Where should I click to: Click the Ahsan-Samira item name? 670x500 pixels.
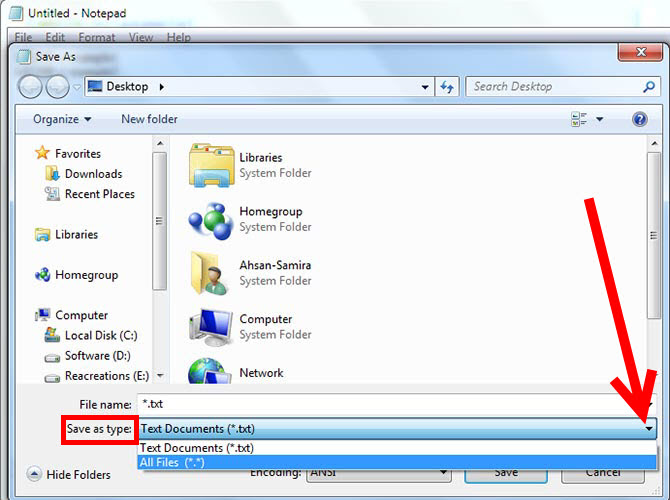pos(275,265)
